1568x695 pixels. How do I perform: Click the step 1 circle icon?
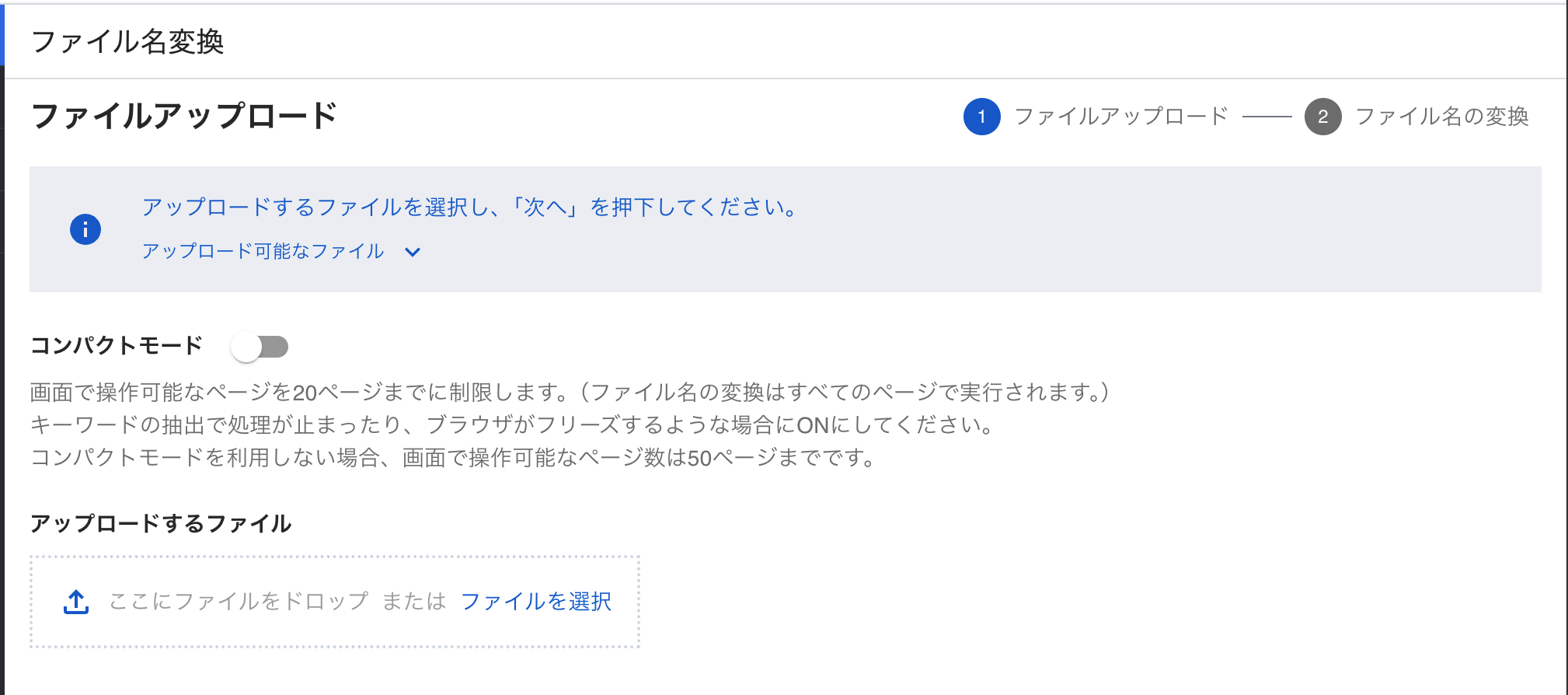click(x=981, y=117)
